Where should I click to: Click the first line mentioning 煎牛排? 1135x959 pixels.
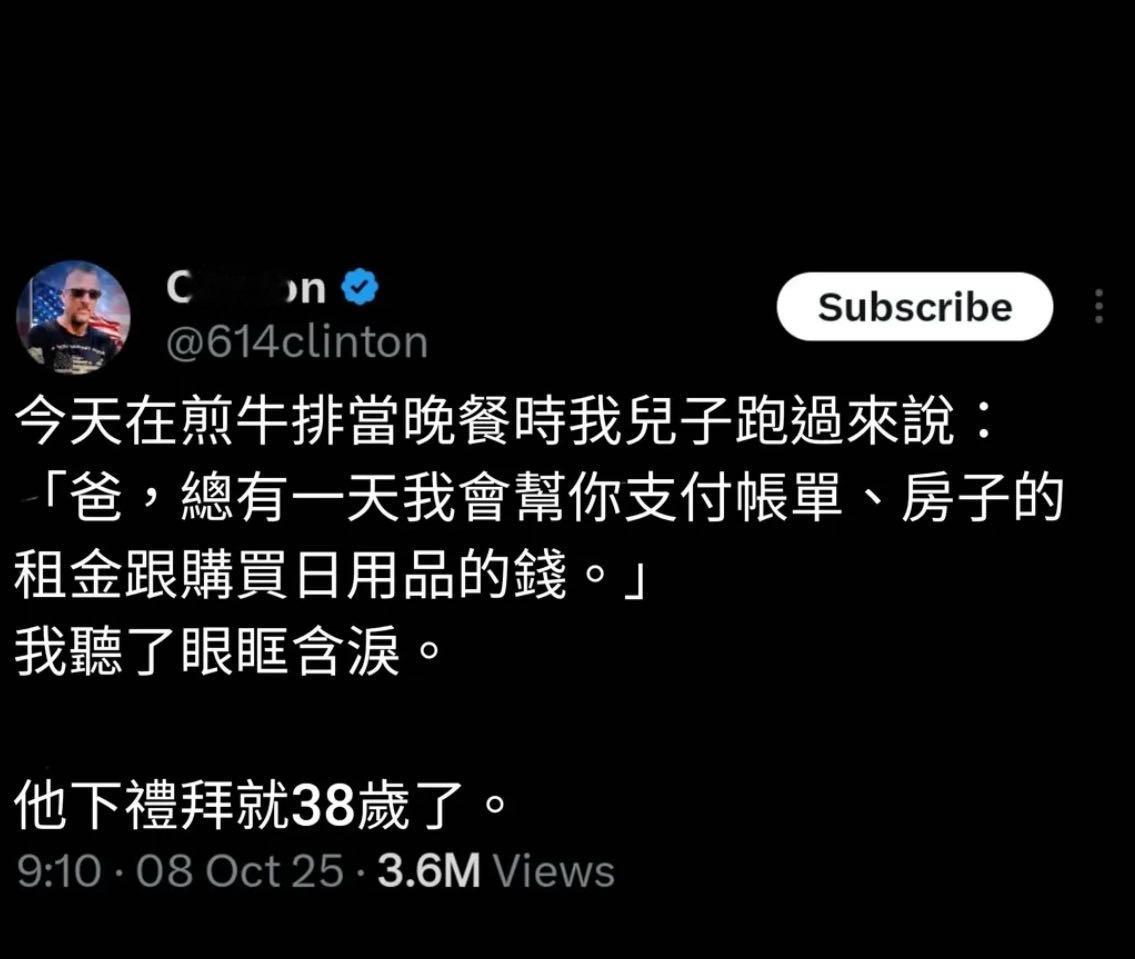[505, 421]
